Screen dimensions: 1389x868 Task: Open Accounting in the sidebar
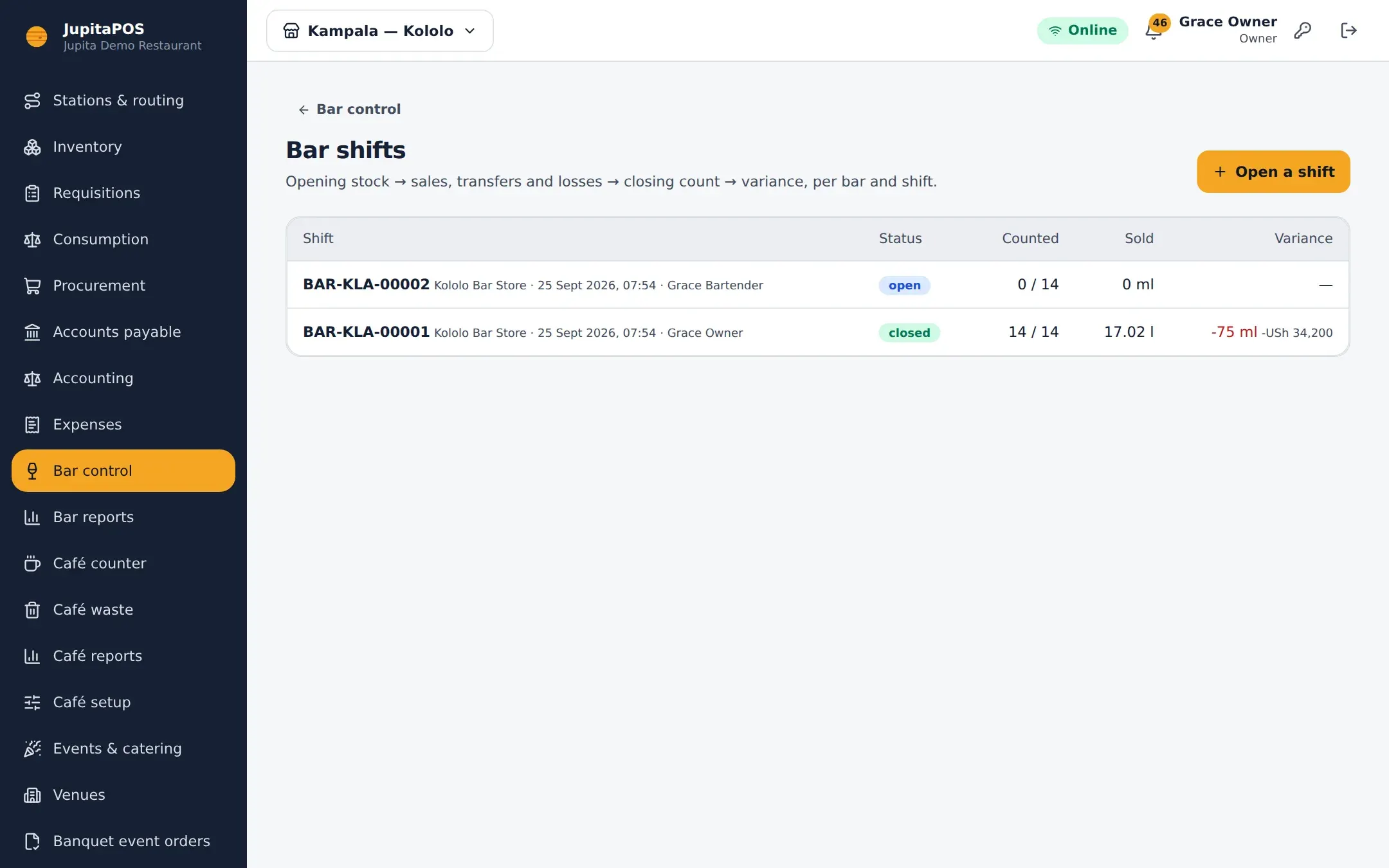click(x=123, y=378)
